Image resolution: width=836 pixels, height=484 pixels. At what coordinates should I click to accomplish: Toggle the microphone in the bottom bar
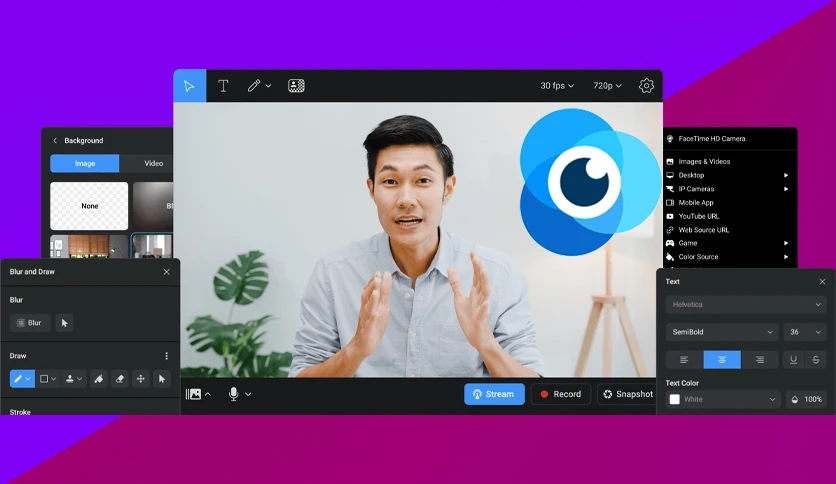click(x=234, y=394)
